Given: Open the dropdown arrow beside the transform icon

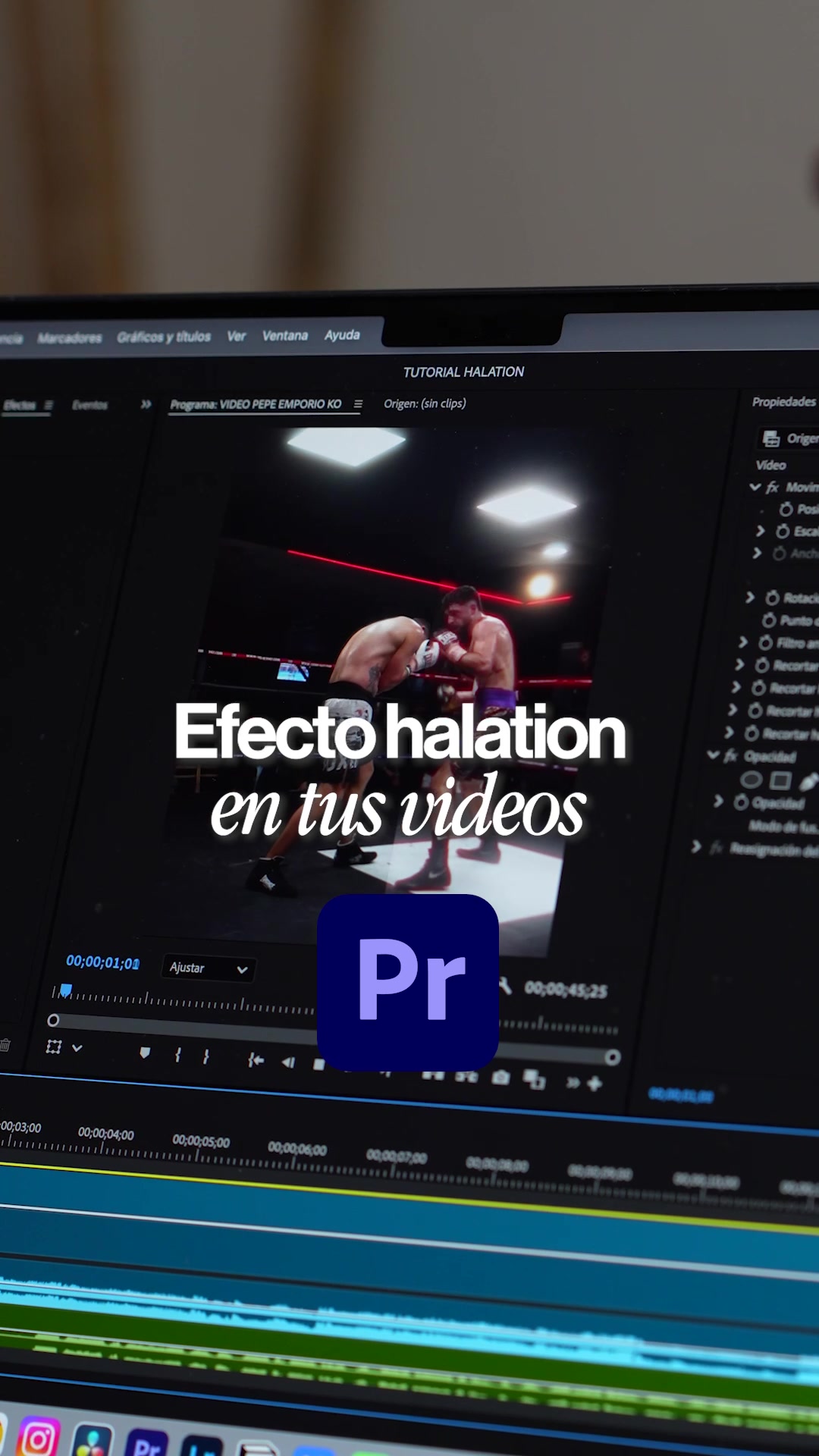Looking at the screenshot, I should tap(77, 1048).
